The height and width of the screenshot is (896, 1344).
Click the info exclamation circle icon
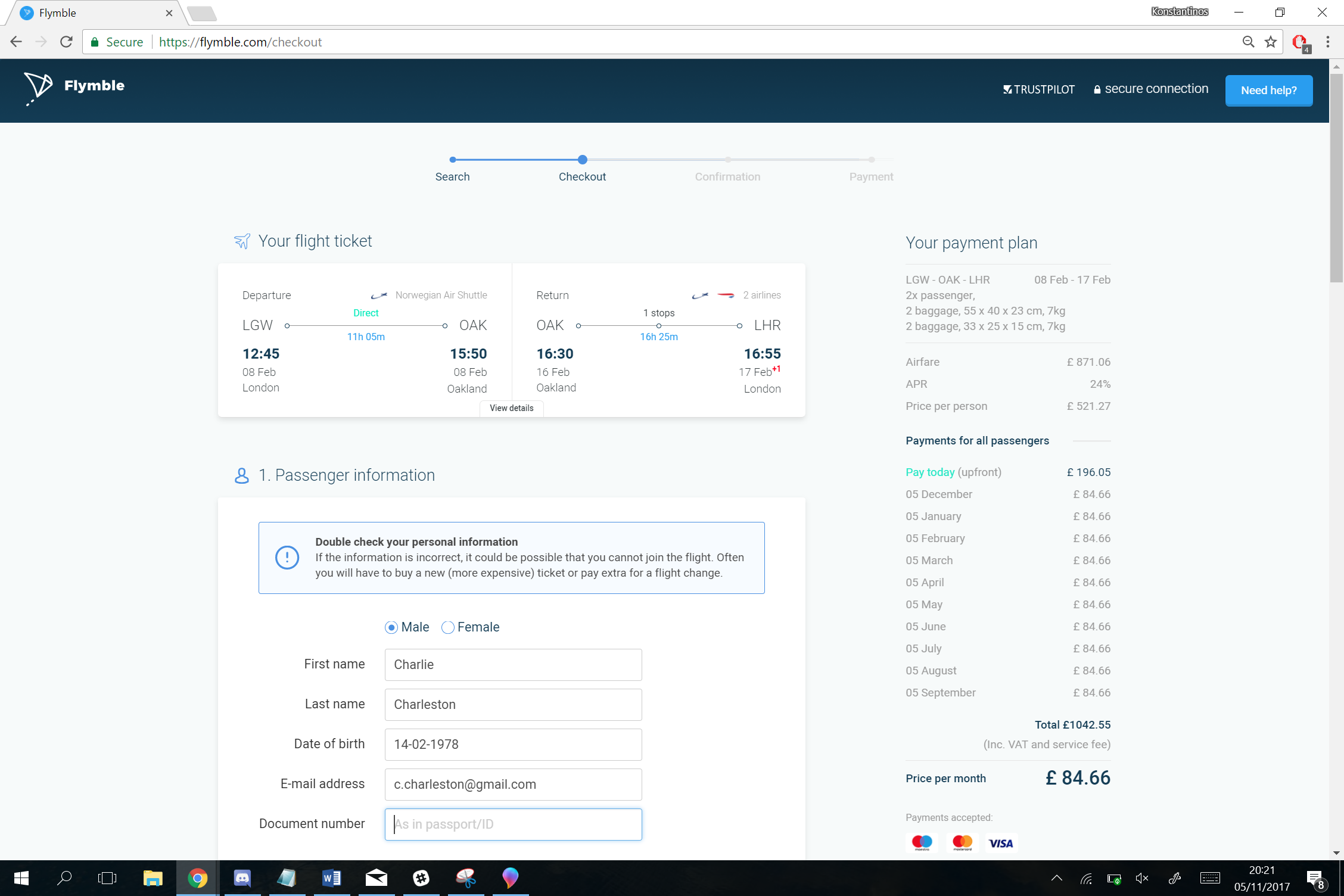point(287,558)
